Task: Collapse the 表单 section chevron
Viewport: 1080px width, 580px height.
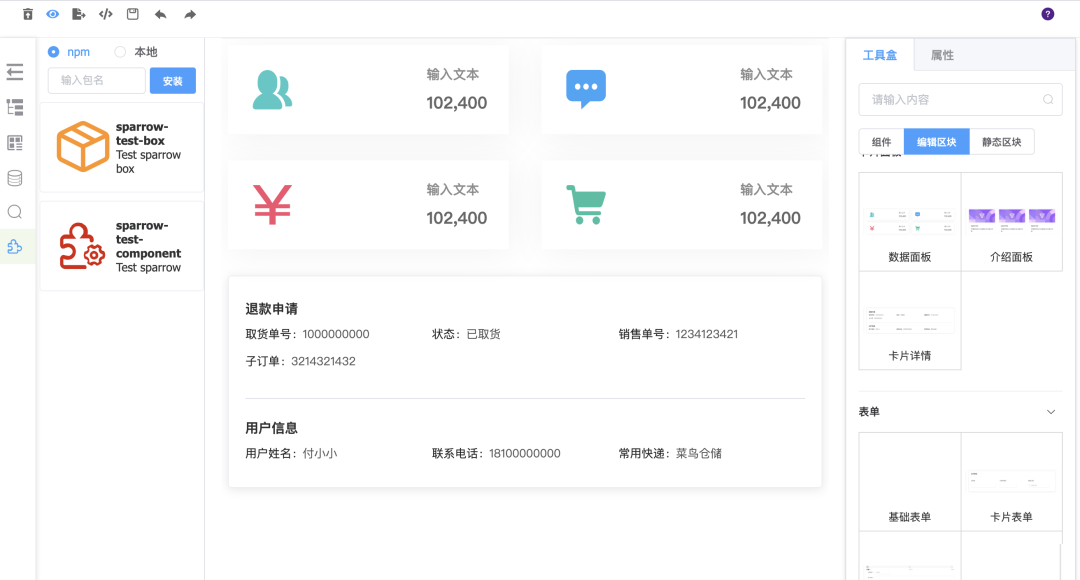Action: [1051, 412]
